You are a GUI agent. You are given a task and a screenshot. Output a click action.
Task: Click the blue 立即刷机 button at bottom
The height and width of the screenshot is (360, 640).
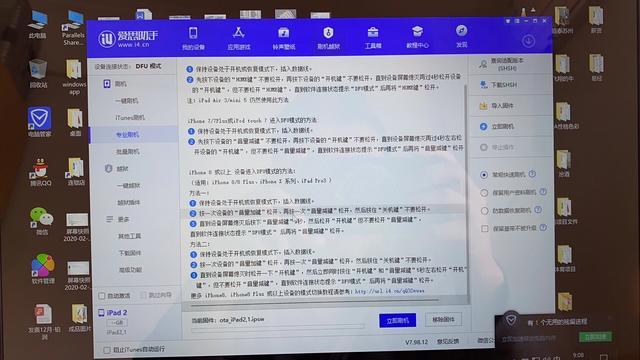pos(398,320)
